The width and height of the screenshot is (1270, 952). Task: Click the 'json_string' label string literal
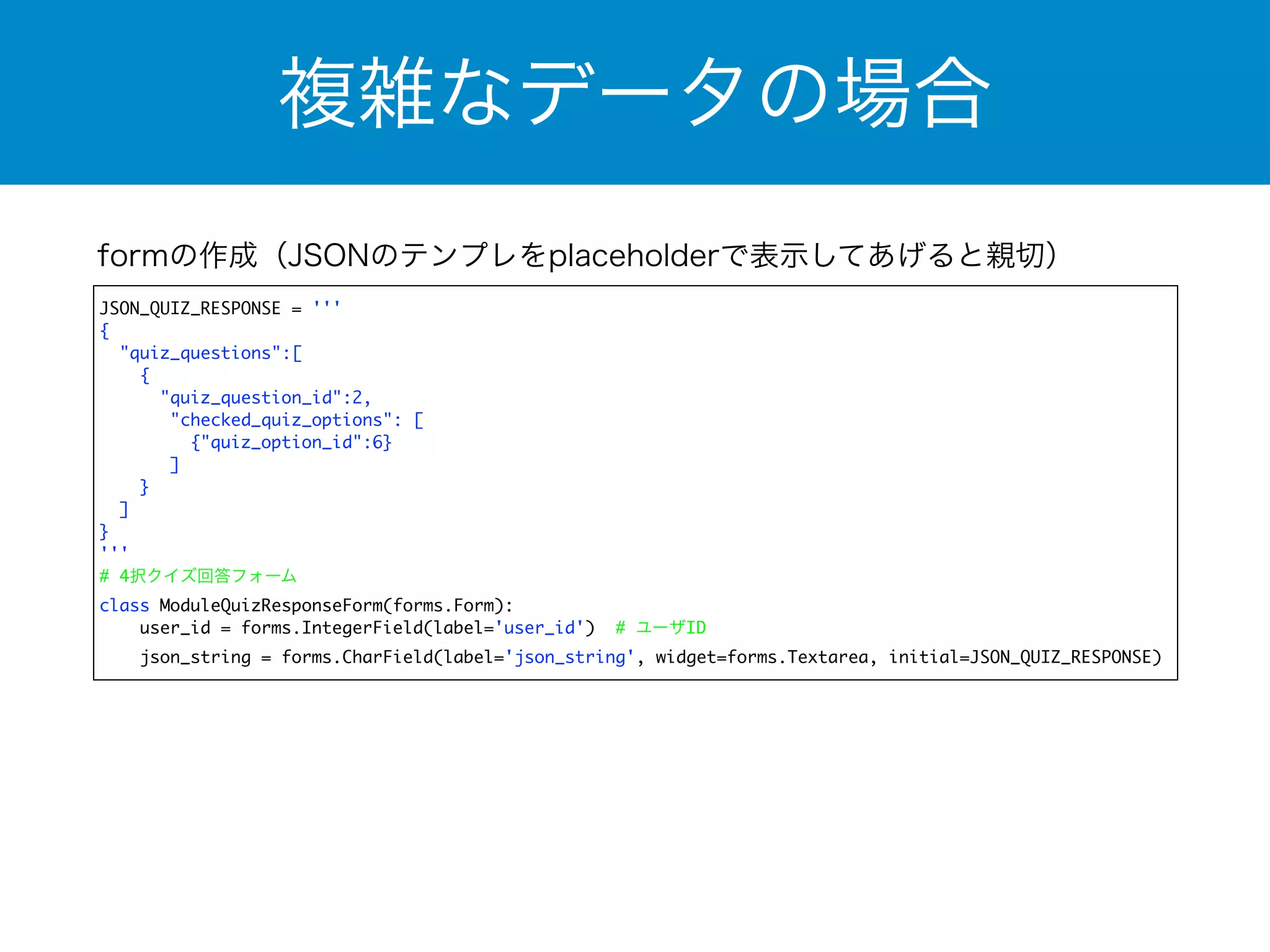coord(570,657)
